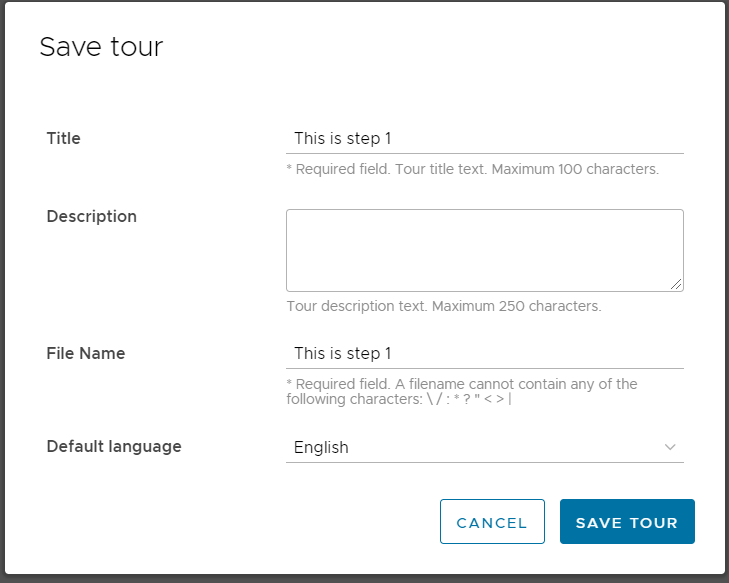
Task: Open the Default language dropdown
Action: (x=484, y=447)
